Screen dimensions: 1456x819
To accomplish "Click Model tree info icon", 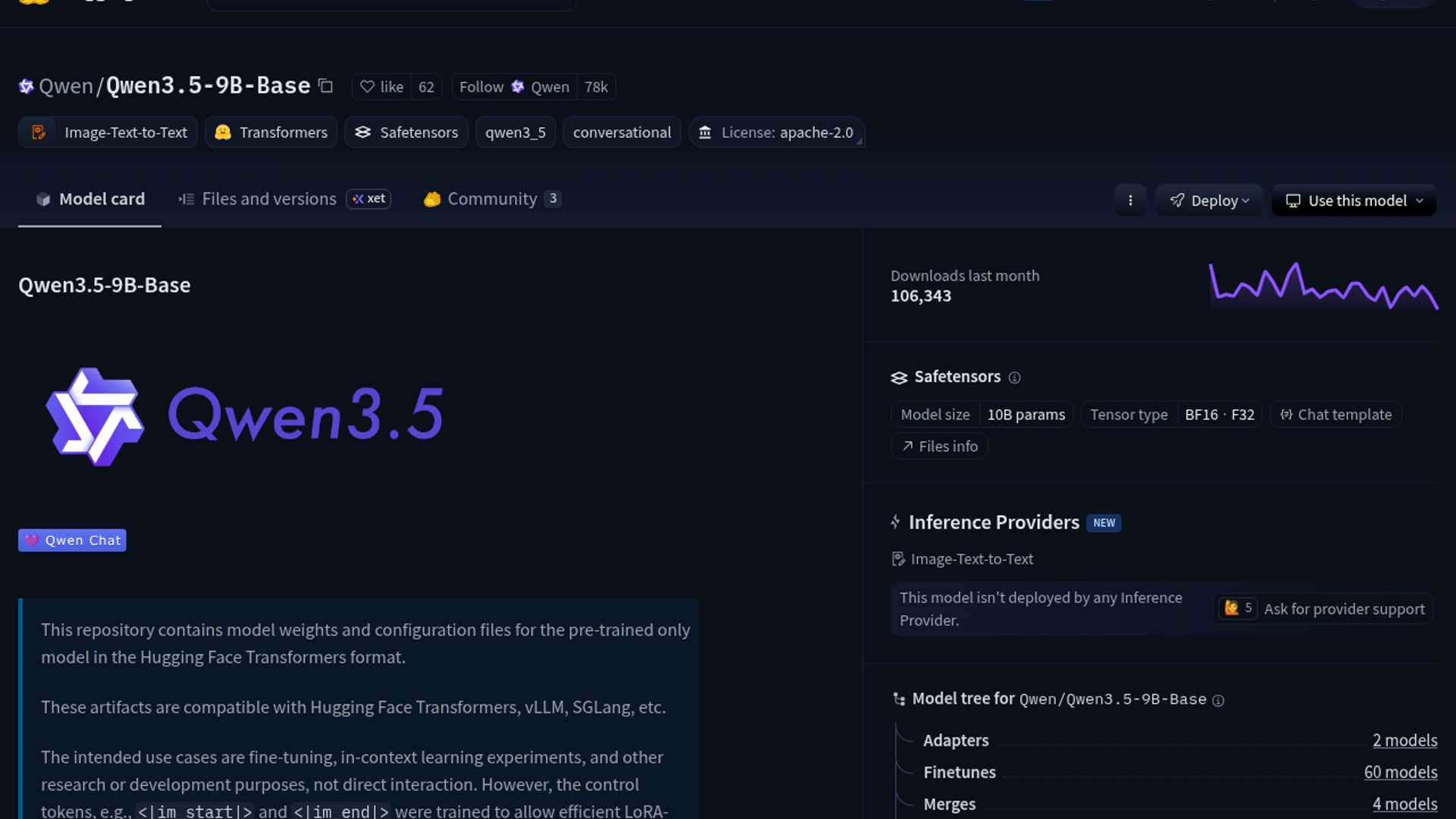I will point(1218,701).
